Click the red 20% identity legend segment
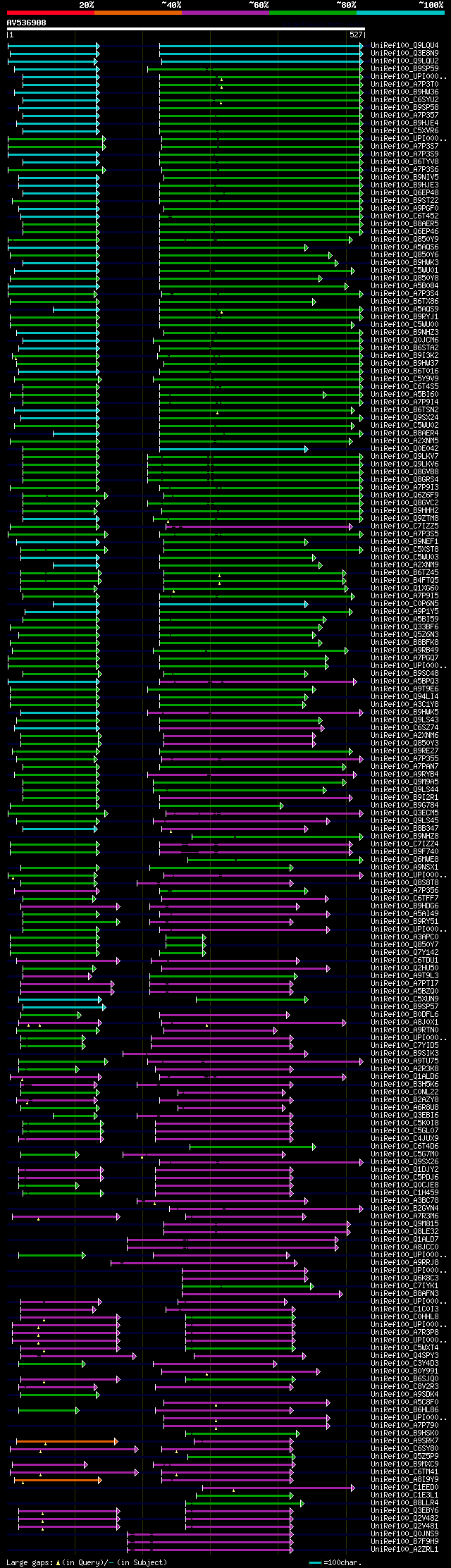 point(51,13)
